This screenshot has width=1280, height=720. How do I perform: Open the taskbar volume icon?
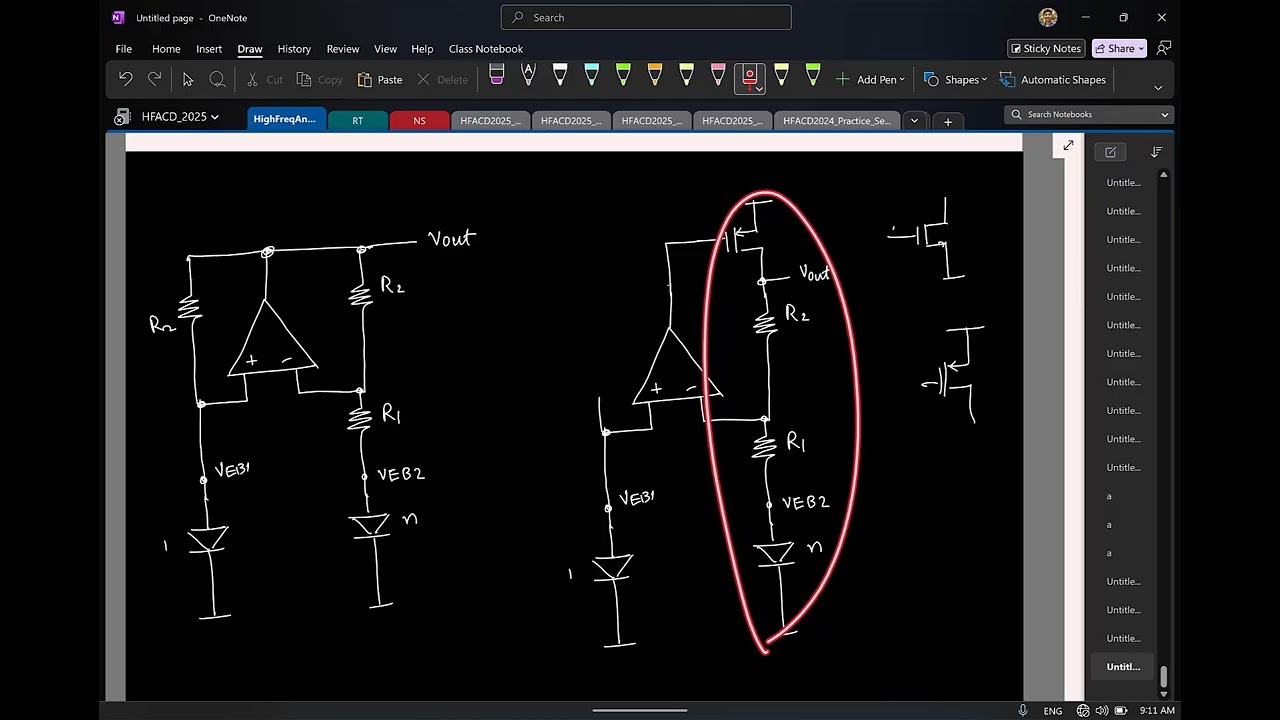click(x=1101, y=711)
